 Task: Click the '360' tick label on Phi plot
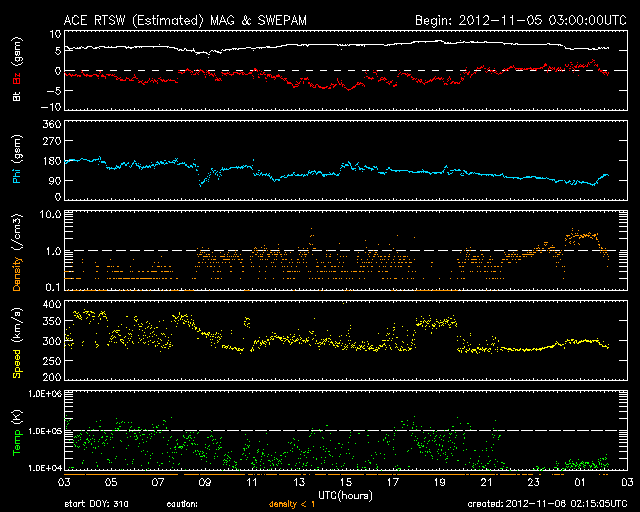(x=52, y=124)
